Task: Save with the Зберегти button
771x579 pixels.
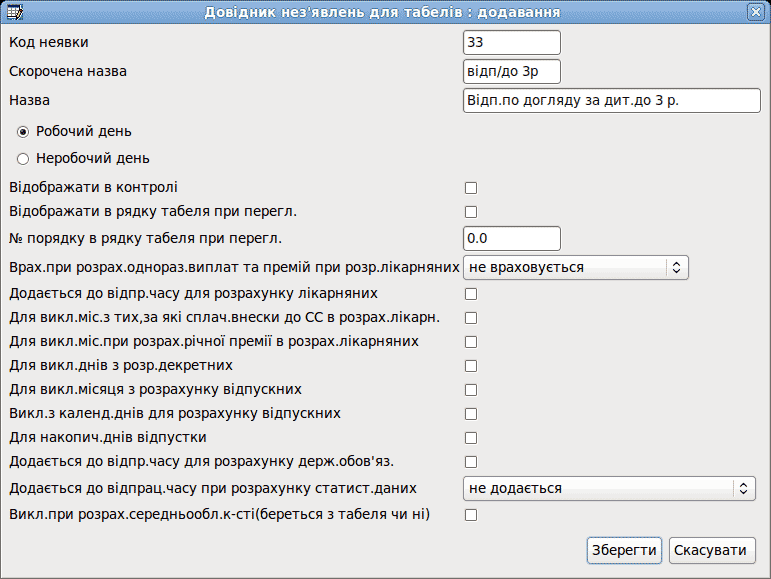Action: point(624,550)
